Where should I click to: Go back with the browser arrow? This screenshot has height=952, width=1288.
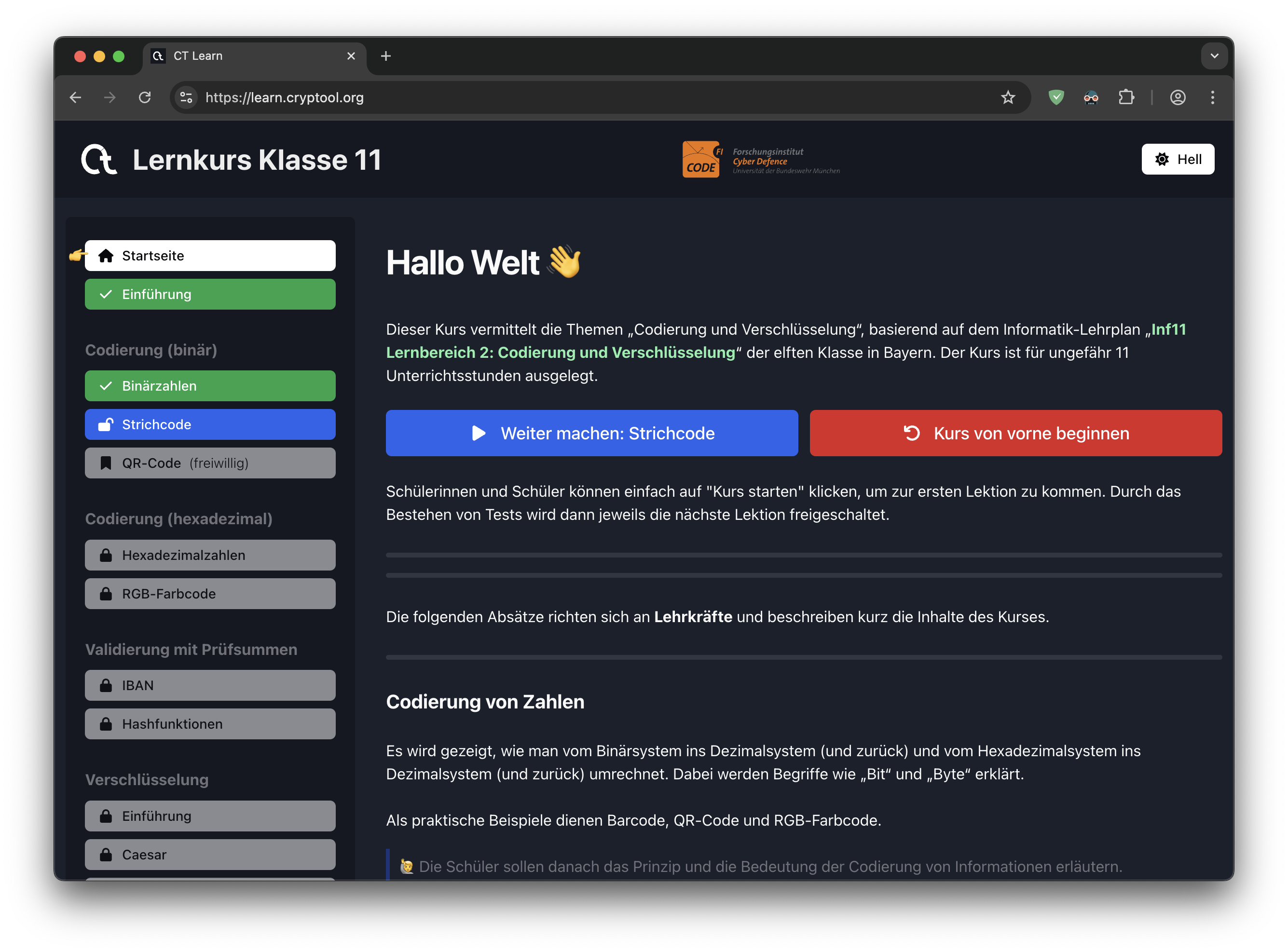click(75, 97)
